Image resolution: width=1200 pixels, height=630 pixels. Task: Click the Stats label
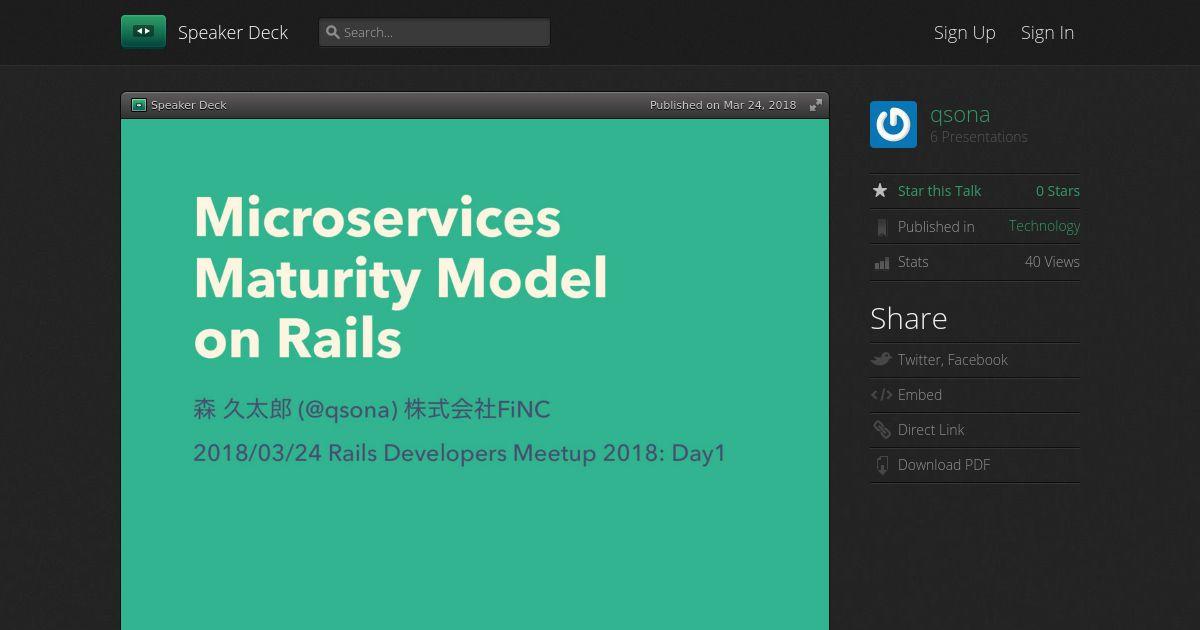(913, 262)
